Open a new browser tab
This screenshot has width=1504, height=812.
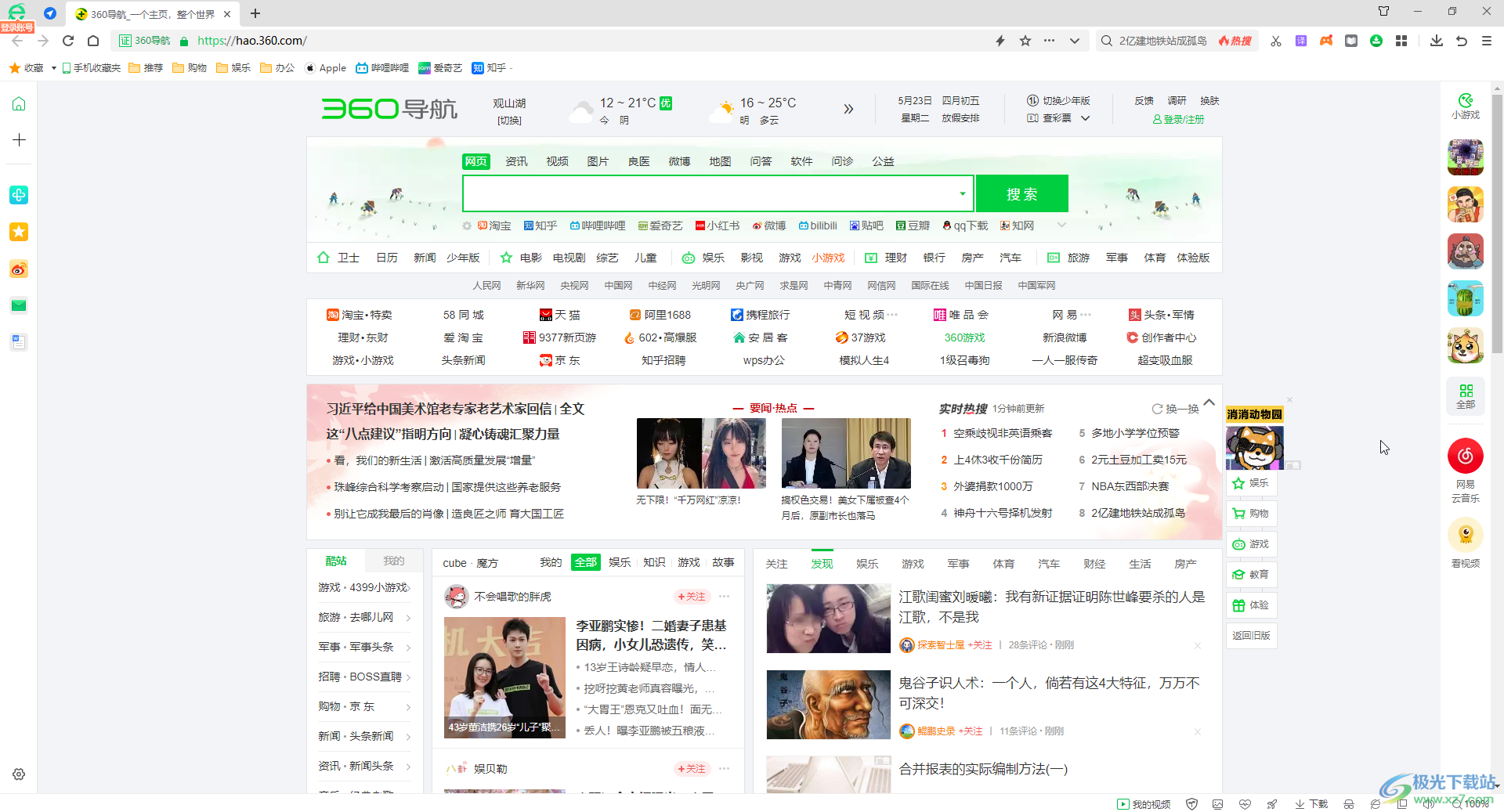pos(255,13)
